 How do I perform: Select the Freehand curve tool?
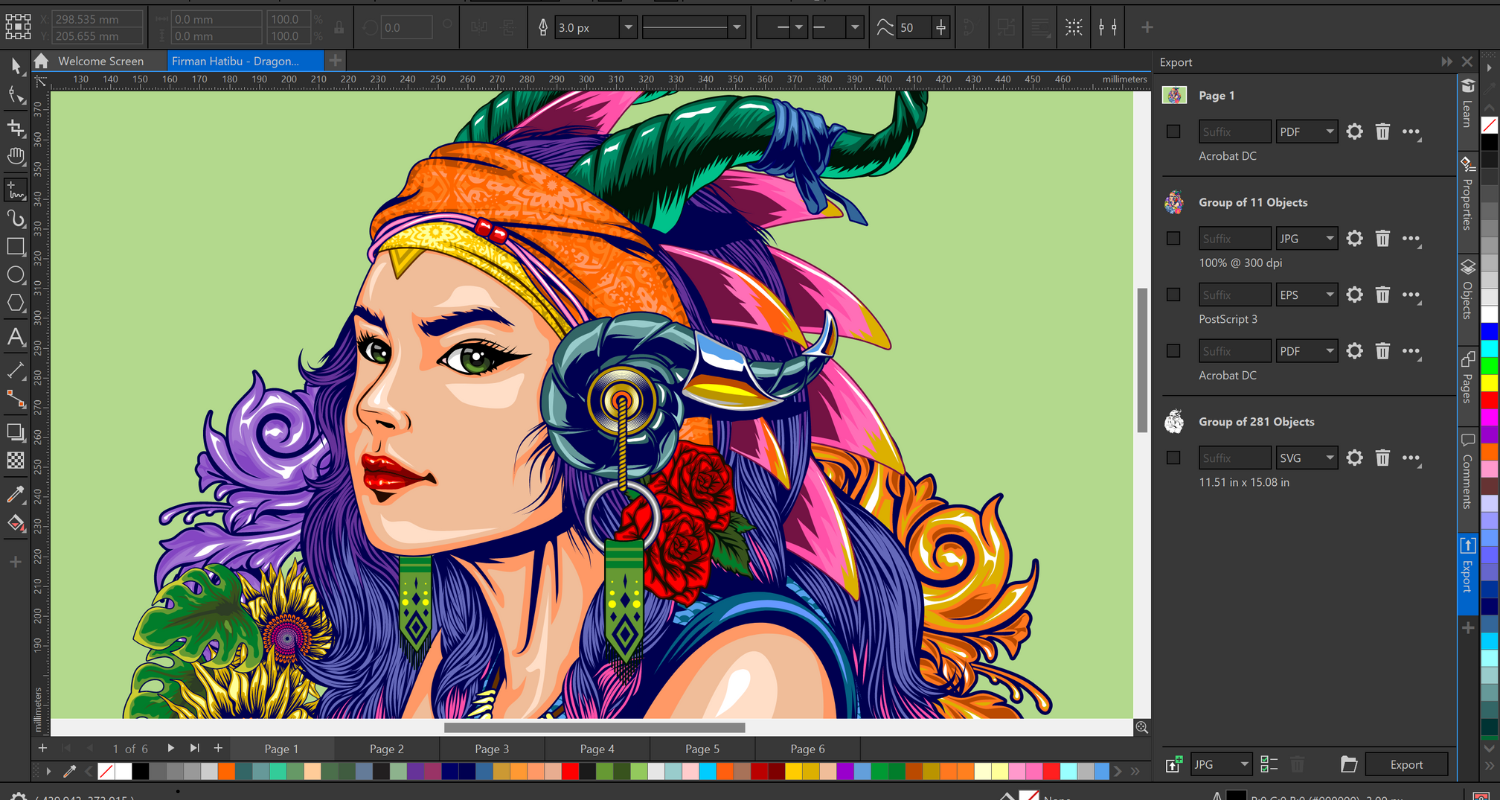pyautogui.click(x=15, y=188)
